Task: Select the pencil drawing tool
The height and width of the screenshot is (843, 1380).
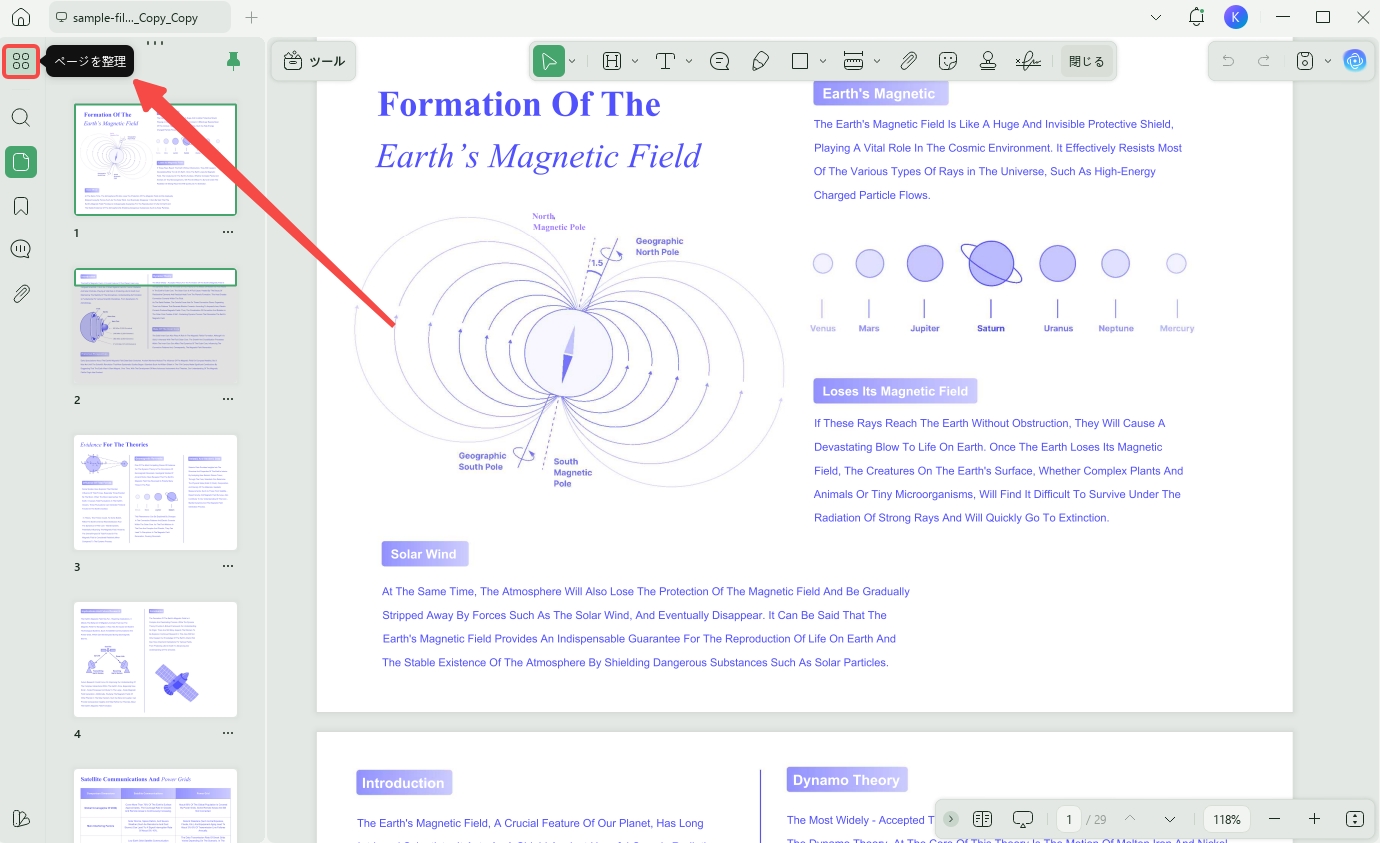Action: tap(760, 61)
